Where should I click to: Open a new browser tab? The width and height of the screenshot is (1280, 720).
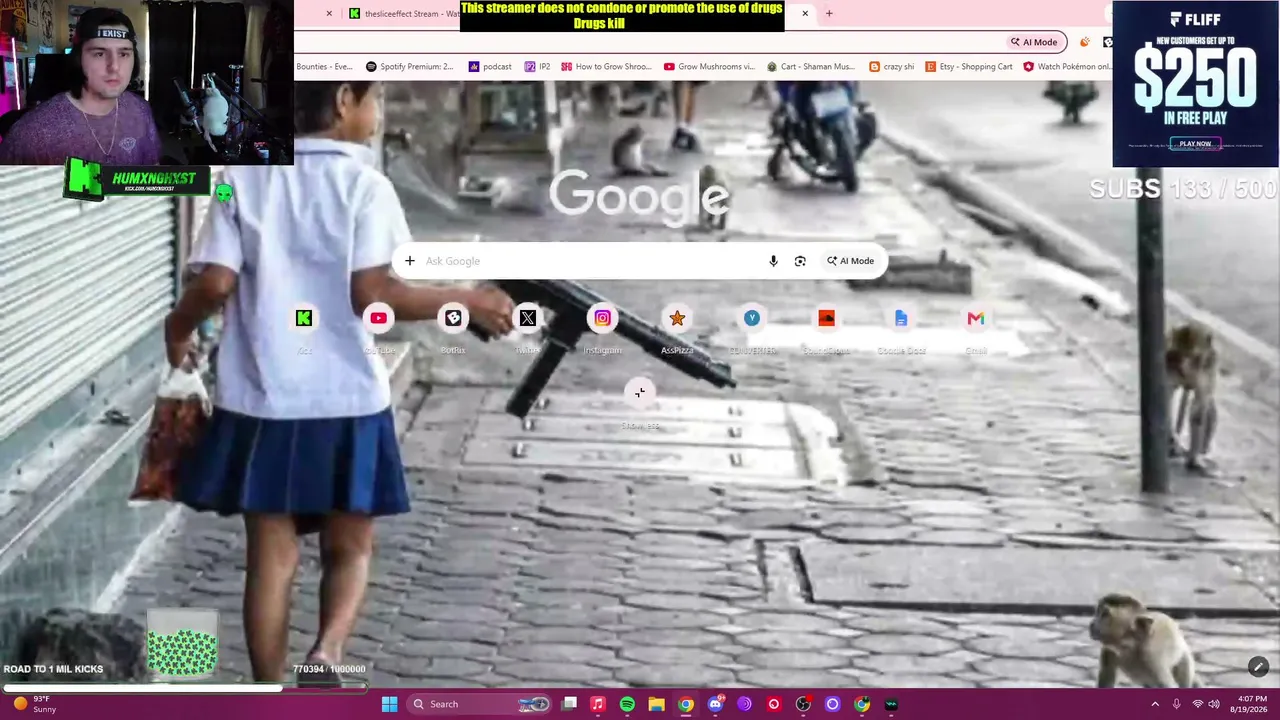pyautogui.click(x=829, y=14)
